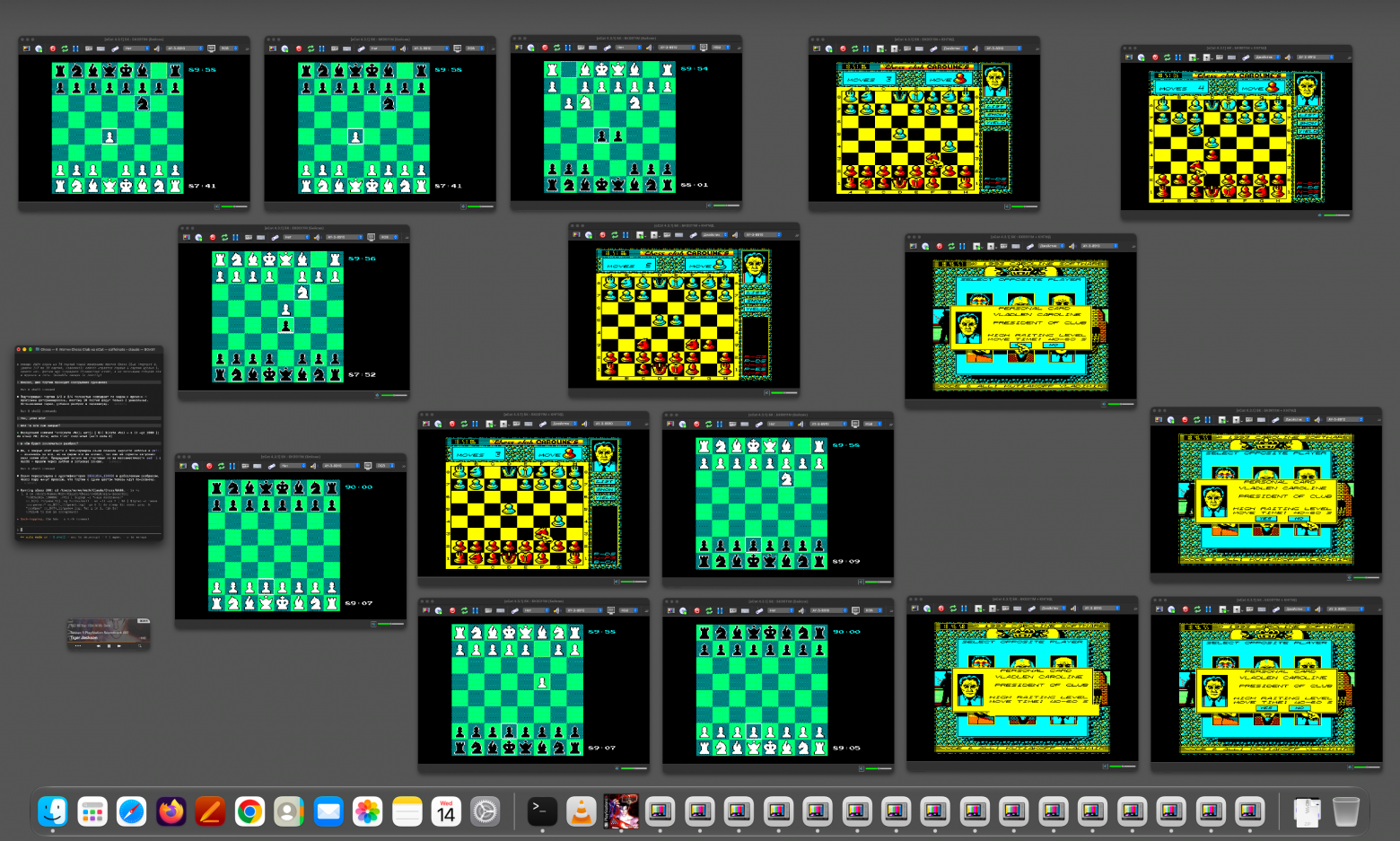Click green refresh arrows in the 59:56/57:52 chess window
1400x841 pixels.
tap(223, 237)
